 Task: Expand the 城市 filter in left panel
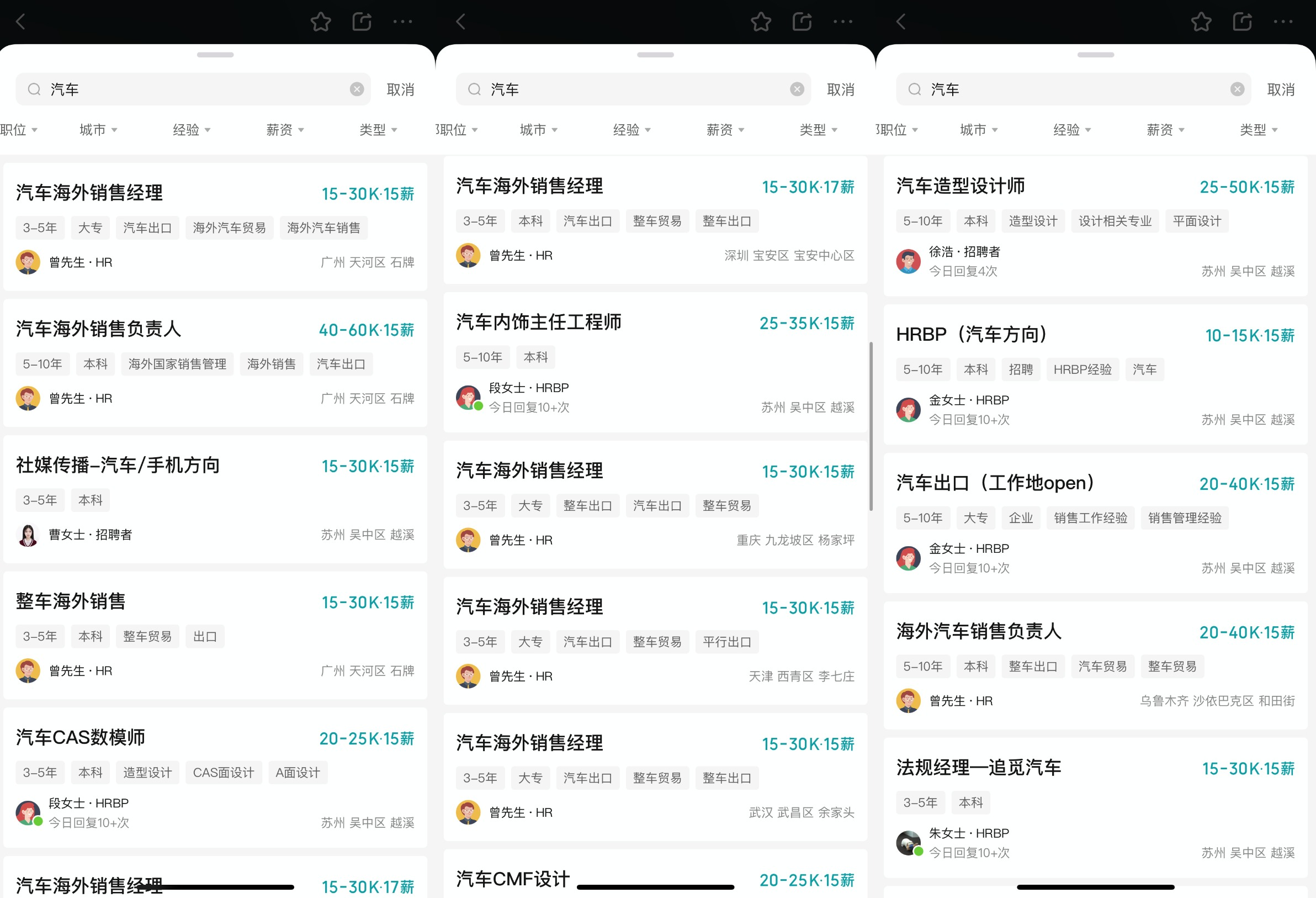click(x=98, y=130)
